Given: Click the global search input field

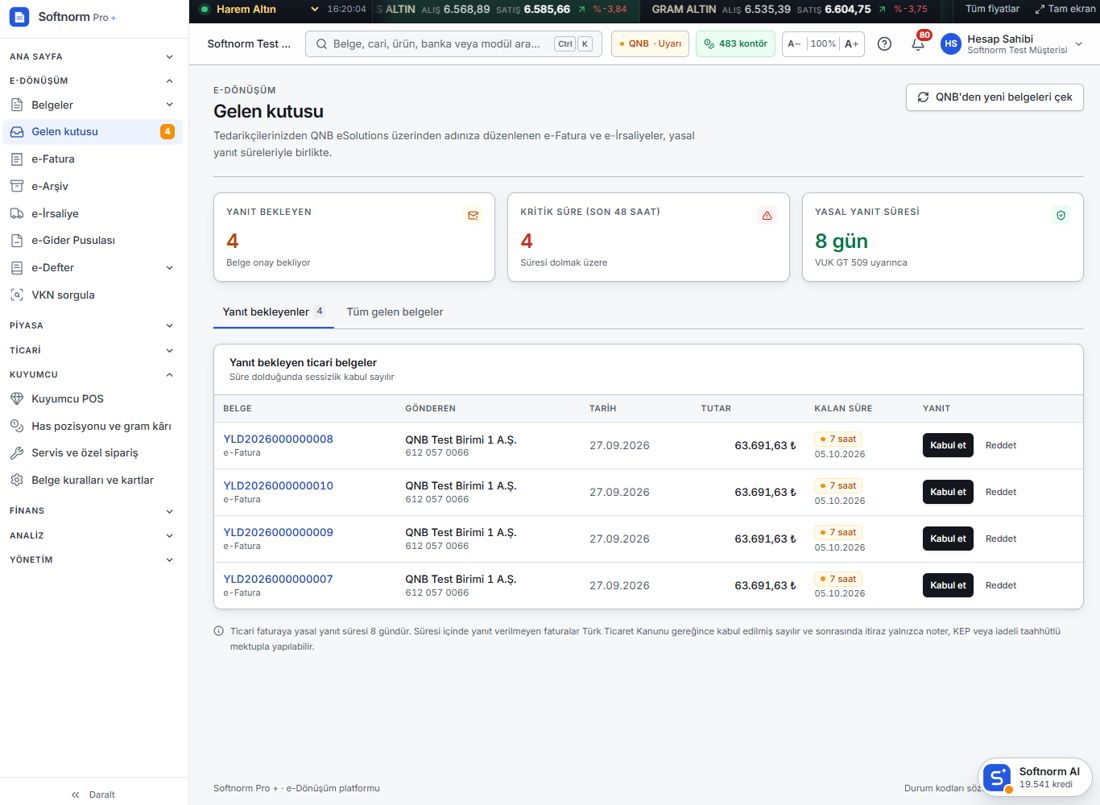Looking at the screenshot, I should [x=453, y=44].
